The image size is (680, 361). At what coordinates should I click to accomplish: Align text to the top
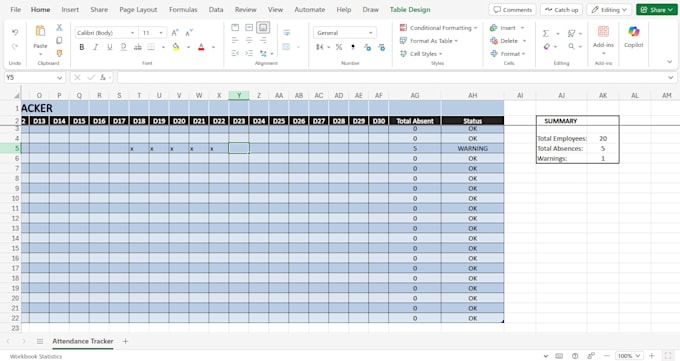point(235,27)
